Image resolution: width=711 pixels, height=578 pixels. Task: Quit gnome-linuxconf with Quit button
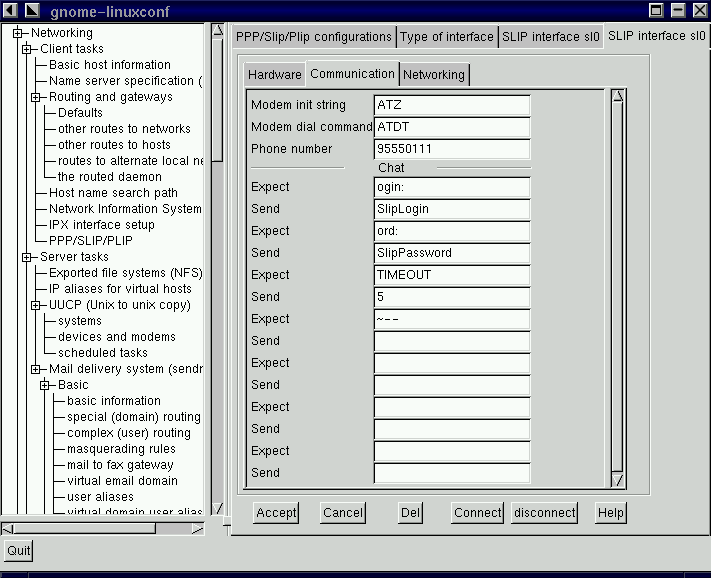[x=18, y=551]
